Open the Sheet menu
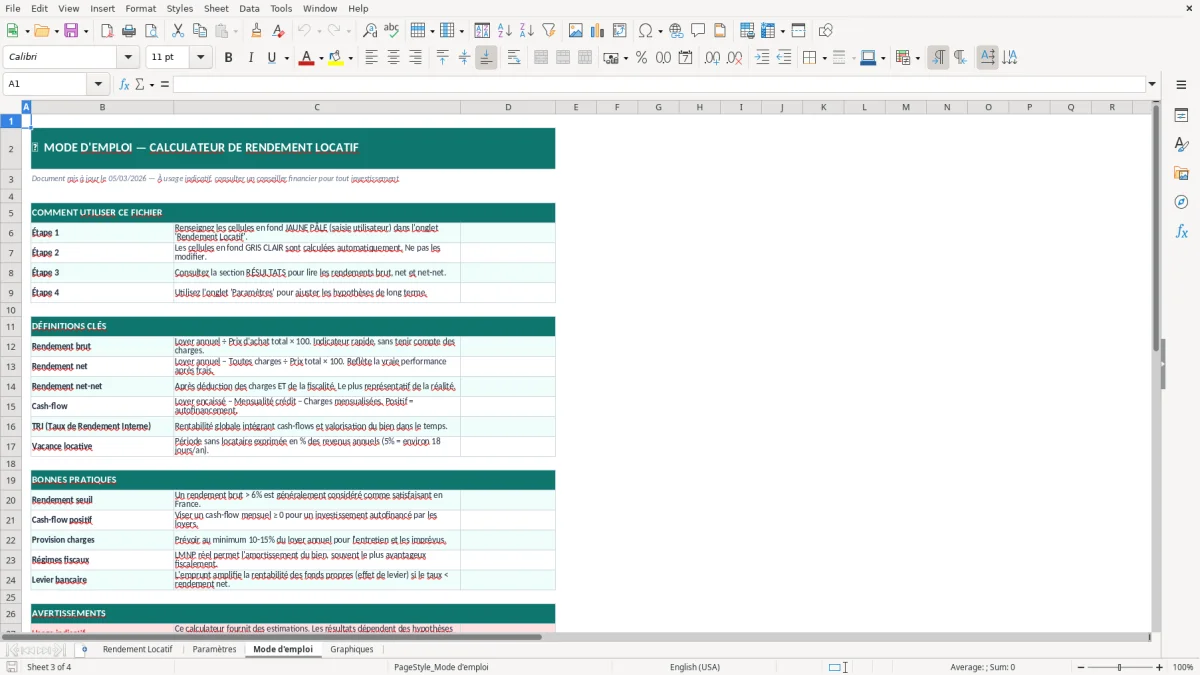 pyautogui.click(x=216, y=8)
